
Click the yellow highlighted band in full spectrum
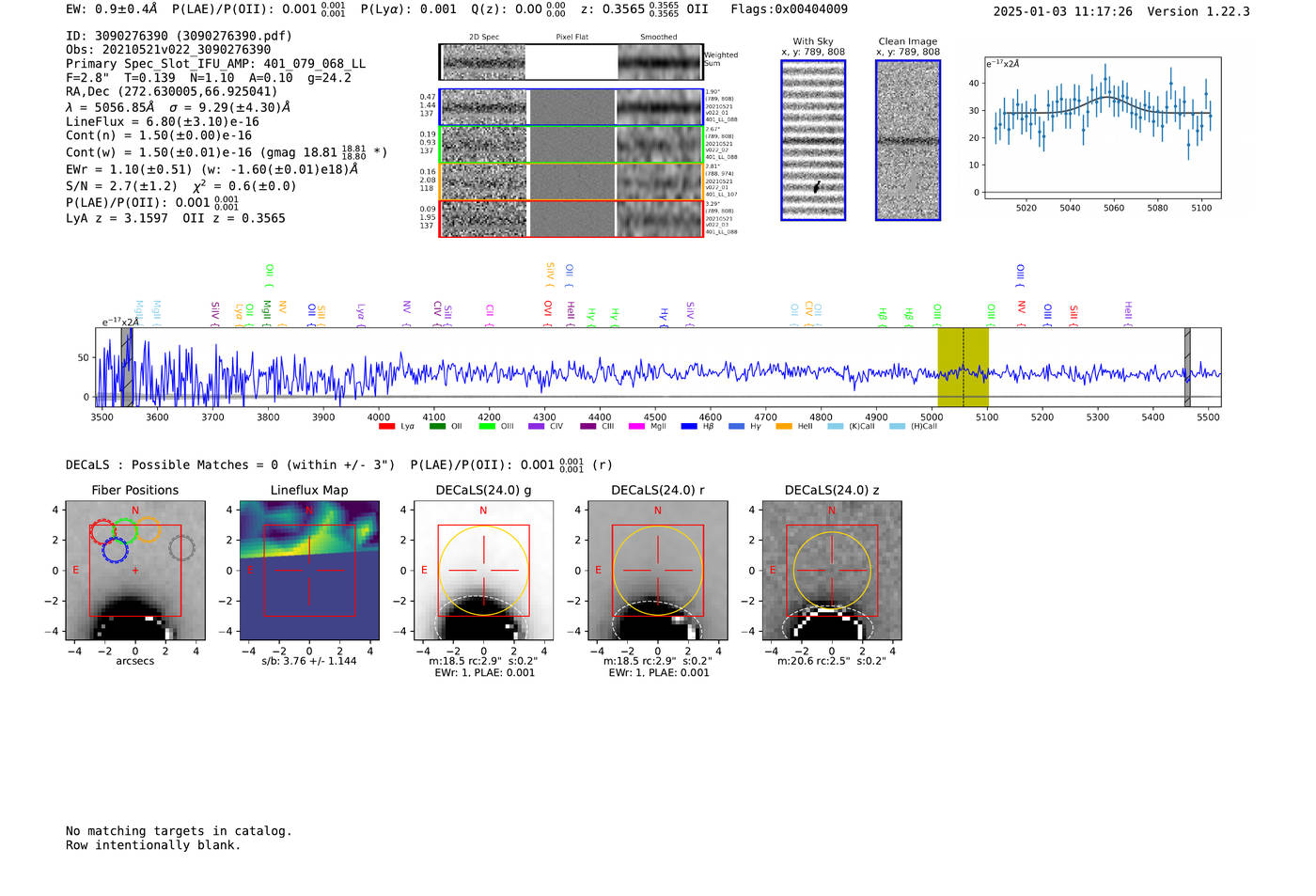tap(963, 367)
